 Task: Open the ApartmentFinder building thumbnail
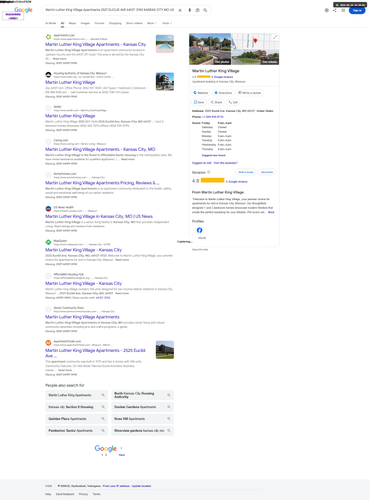click(165, 350)
